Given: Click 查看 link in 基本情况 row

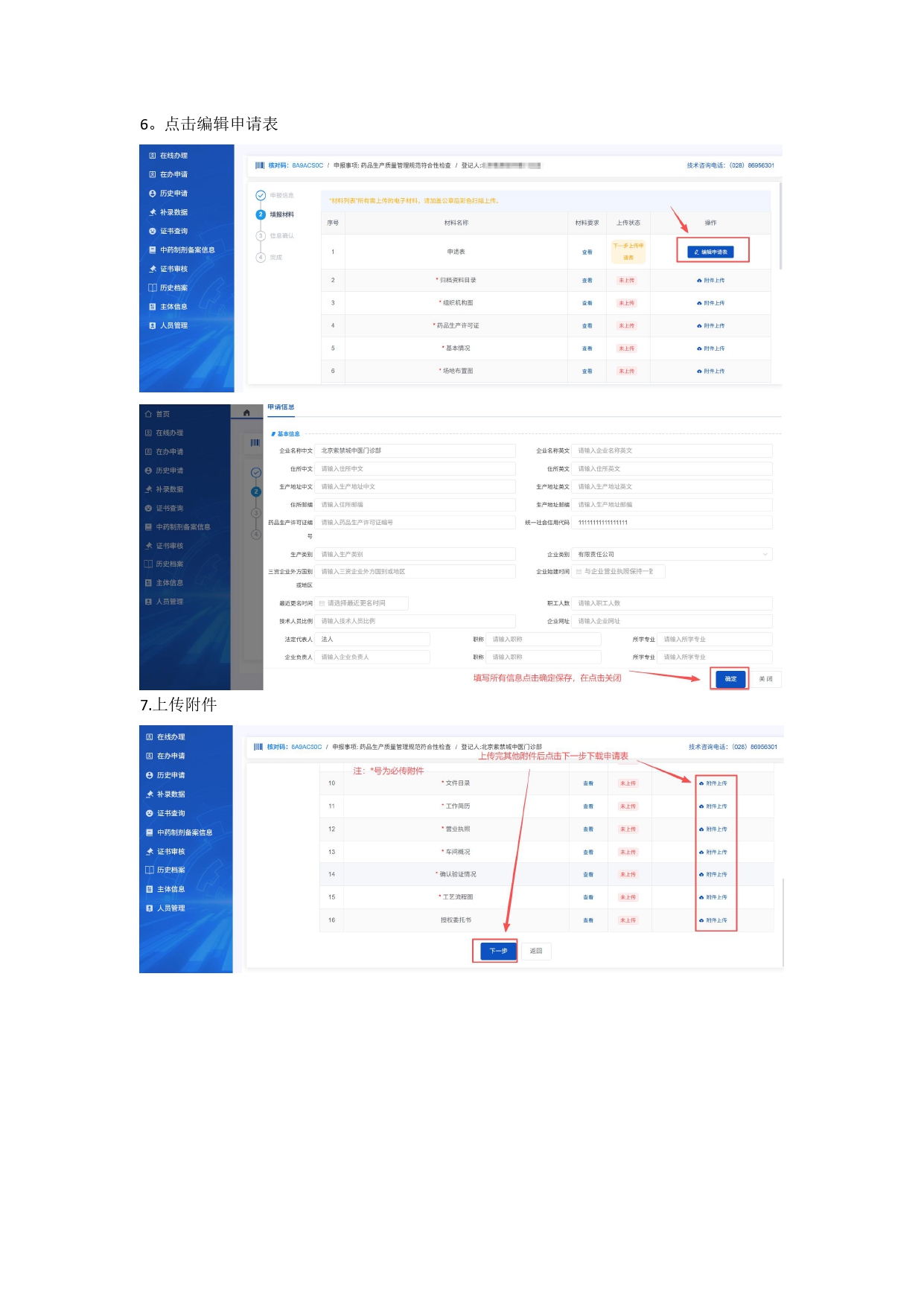Looking at the screenshot, I should click(x=587, y=348).
